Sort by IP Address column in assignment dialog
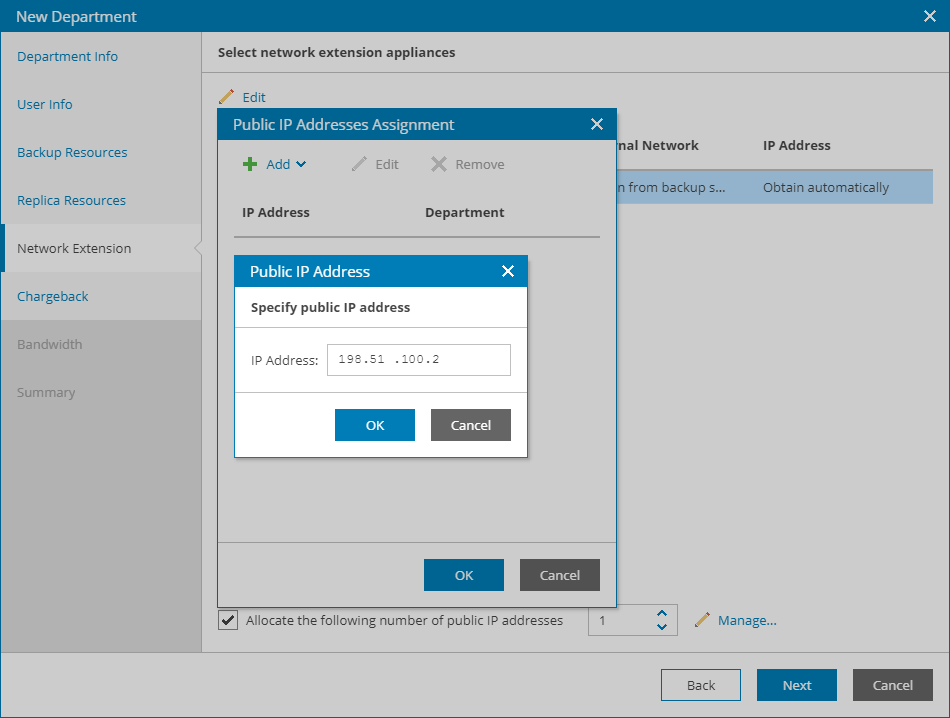950x718 pixels. pos(276,213)
